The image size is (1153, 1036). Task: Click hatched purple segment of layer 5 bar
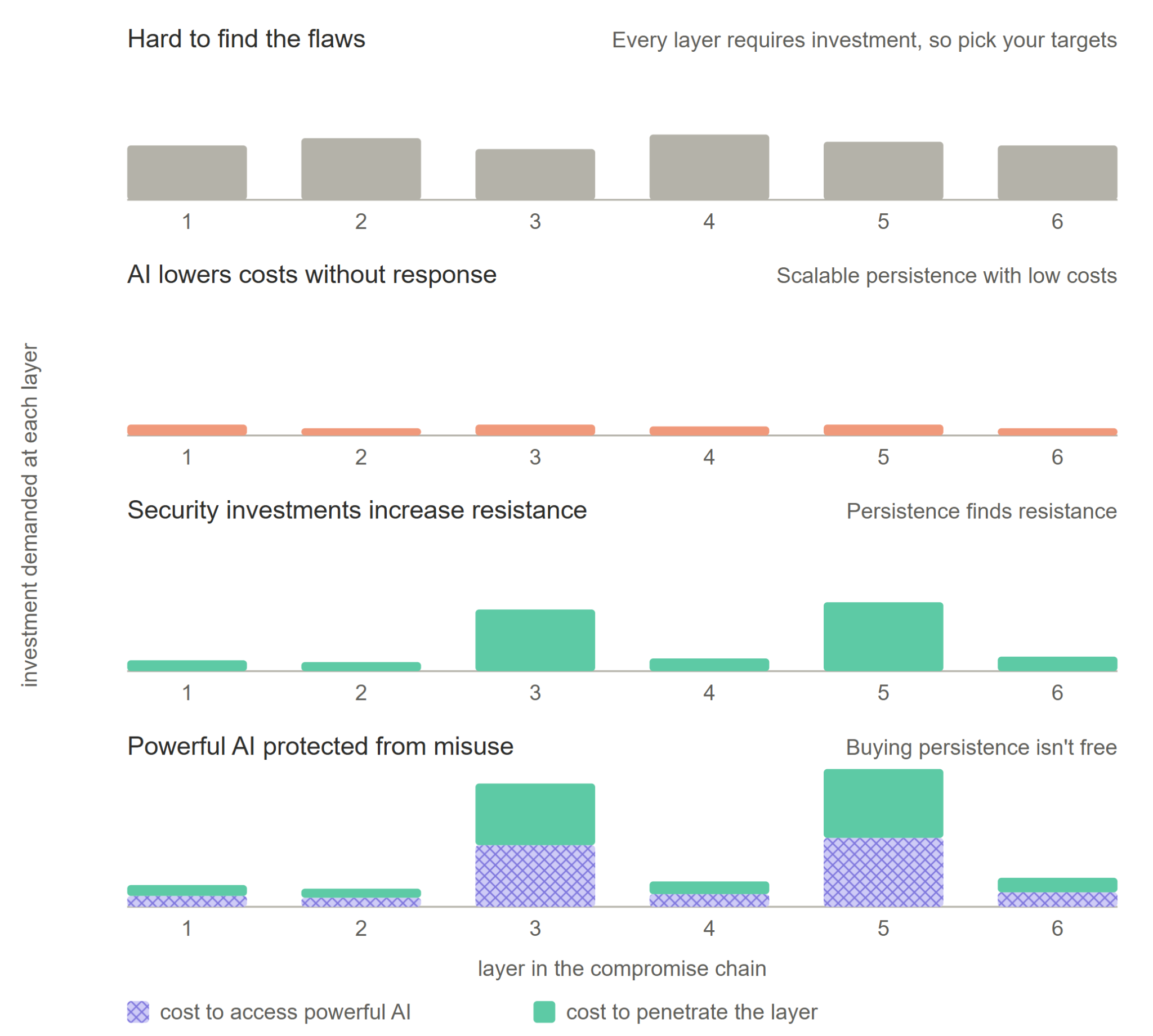point(883,872)
